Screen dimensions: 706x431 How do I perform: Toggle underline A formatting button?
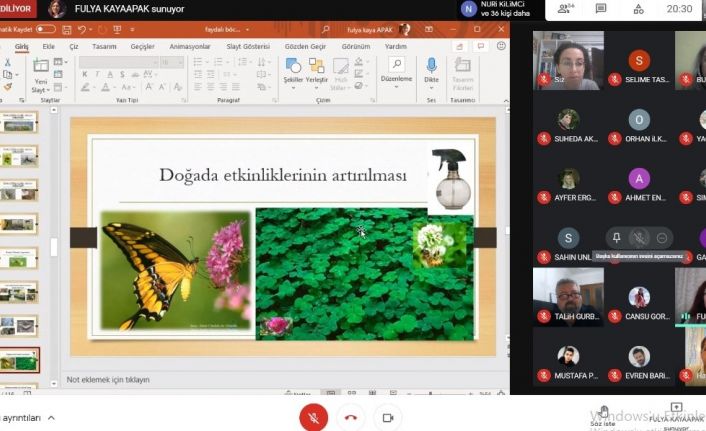point(109,74)
